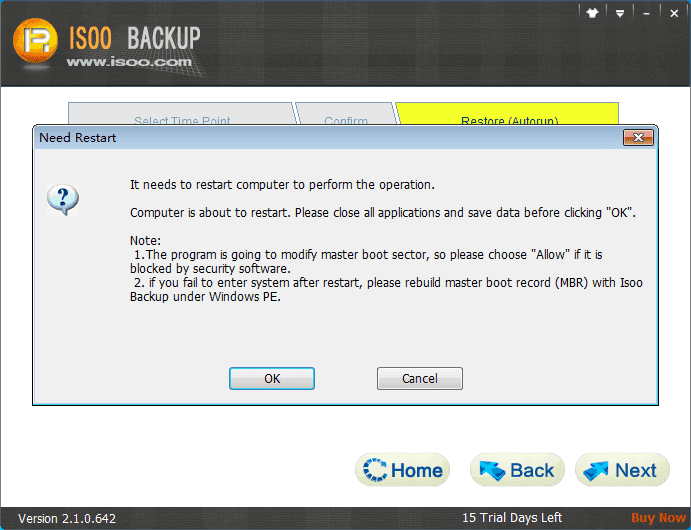Switch to the Confirm tab

click(346, 115)
